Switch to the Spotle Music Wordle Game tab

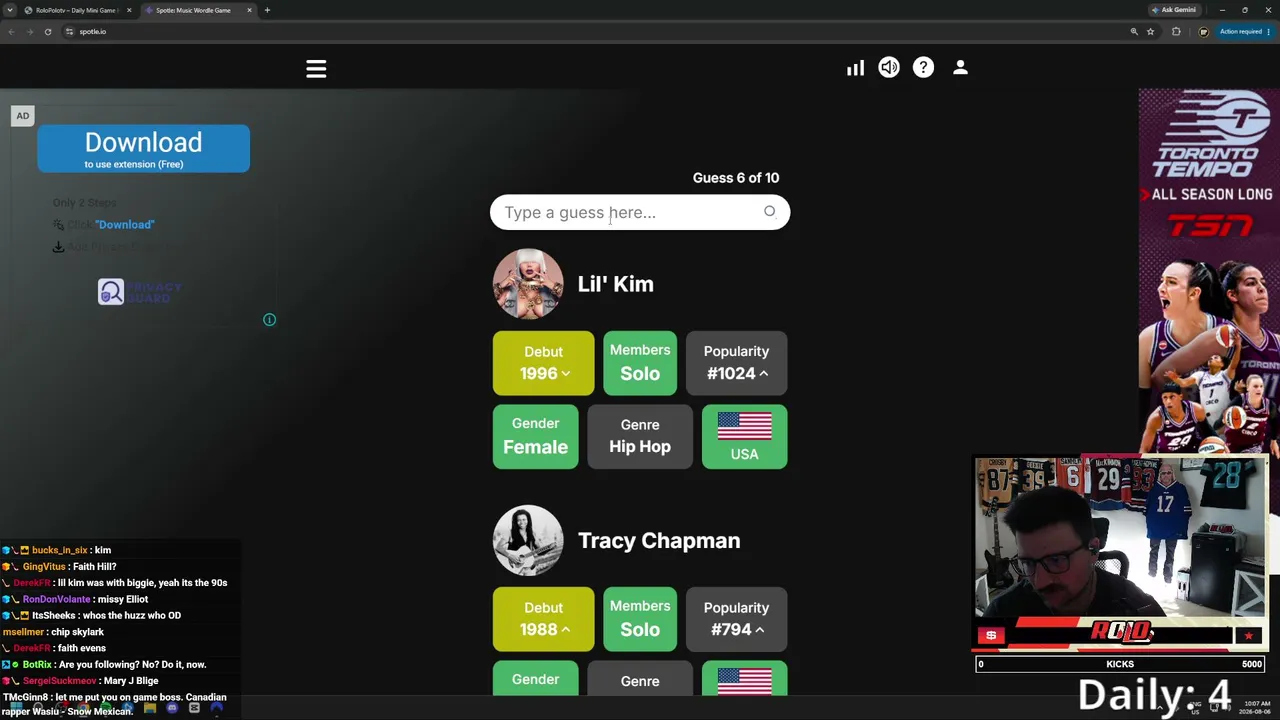coord(193,10)
